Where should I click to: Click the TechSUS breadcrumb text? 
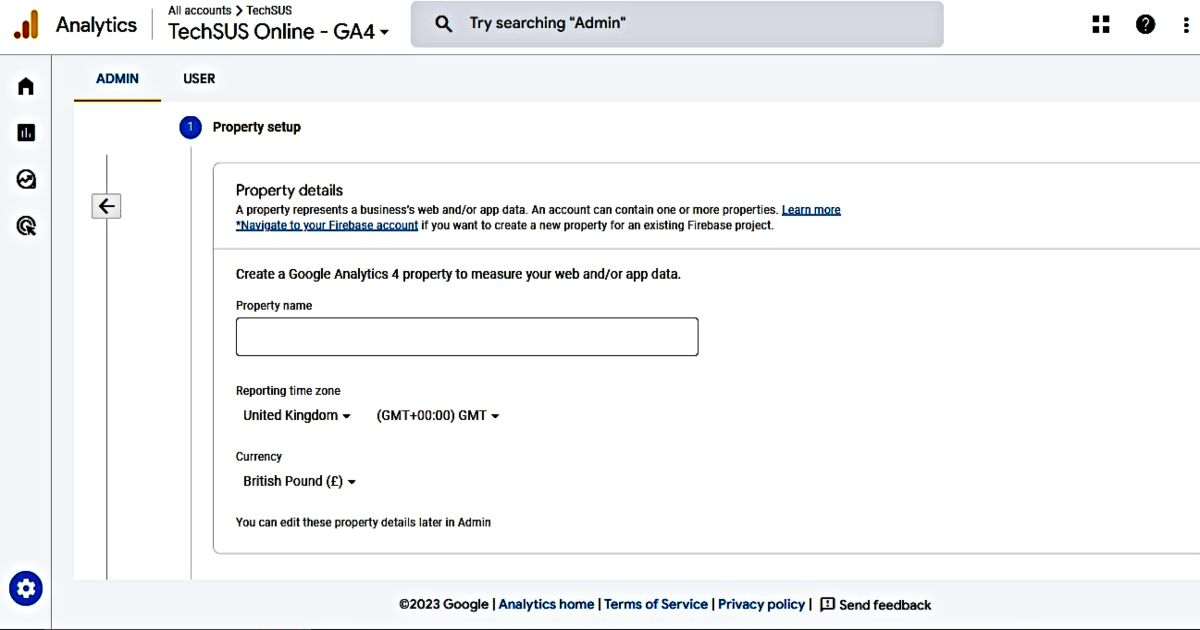[x=269, y=10]
